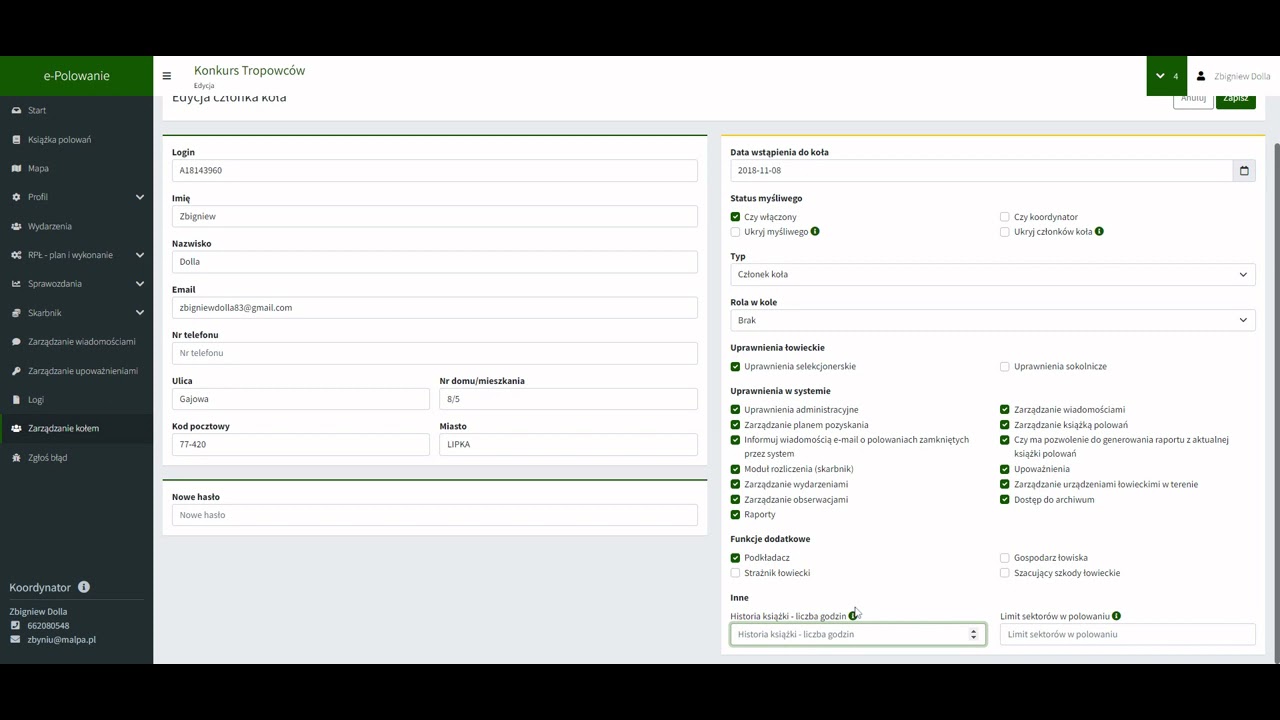This screenshot has width=1280, height=720.
Task: Uncheck the Podkładacz checkbox
Action: click(736, 558)
